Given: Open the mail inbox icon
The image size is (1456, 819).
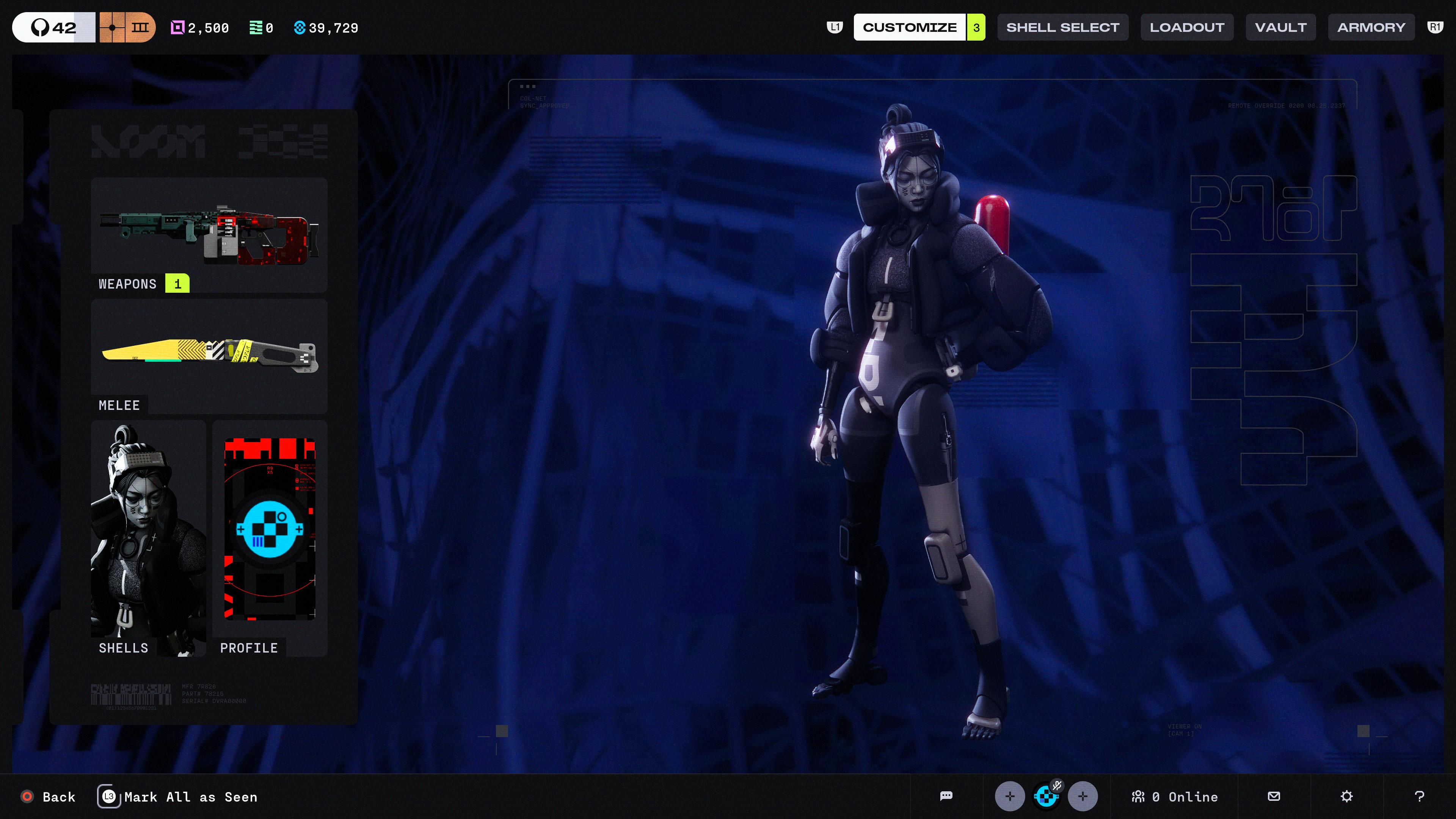Looking at the screenshot, I should [x=1274, y=796].
